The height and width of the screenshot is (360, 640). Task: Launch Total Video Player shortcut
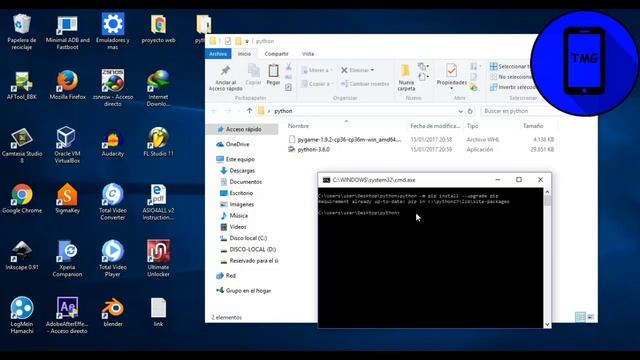point(113,259)
